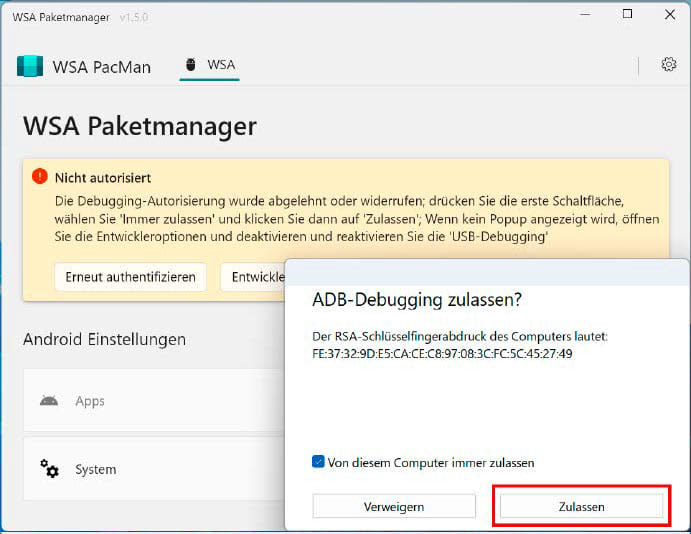Click the Android robot Apps icon

[x=49, y=401]
